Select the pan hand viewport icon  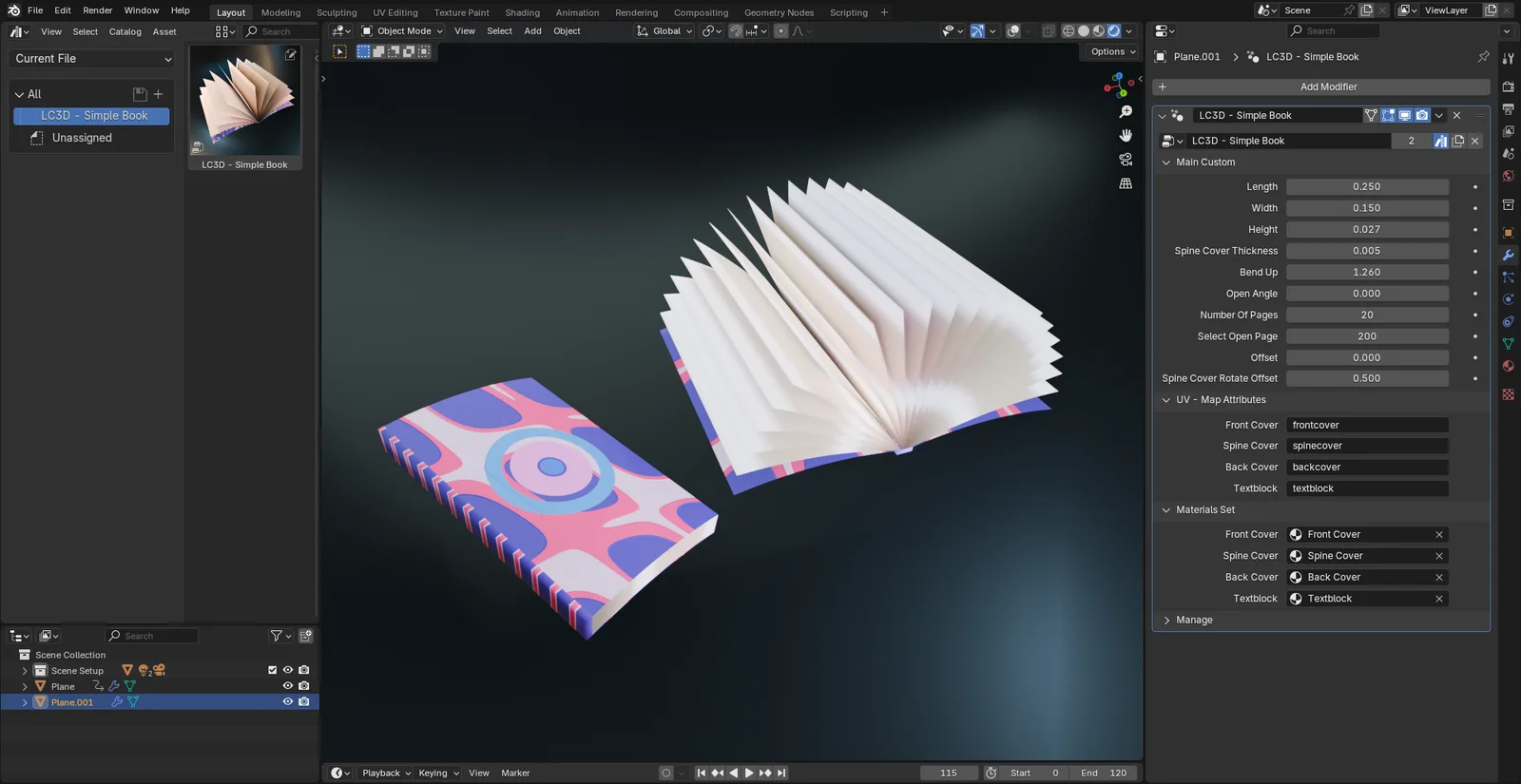tap(1126, 136)
